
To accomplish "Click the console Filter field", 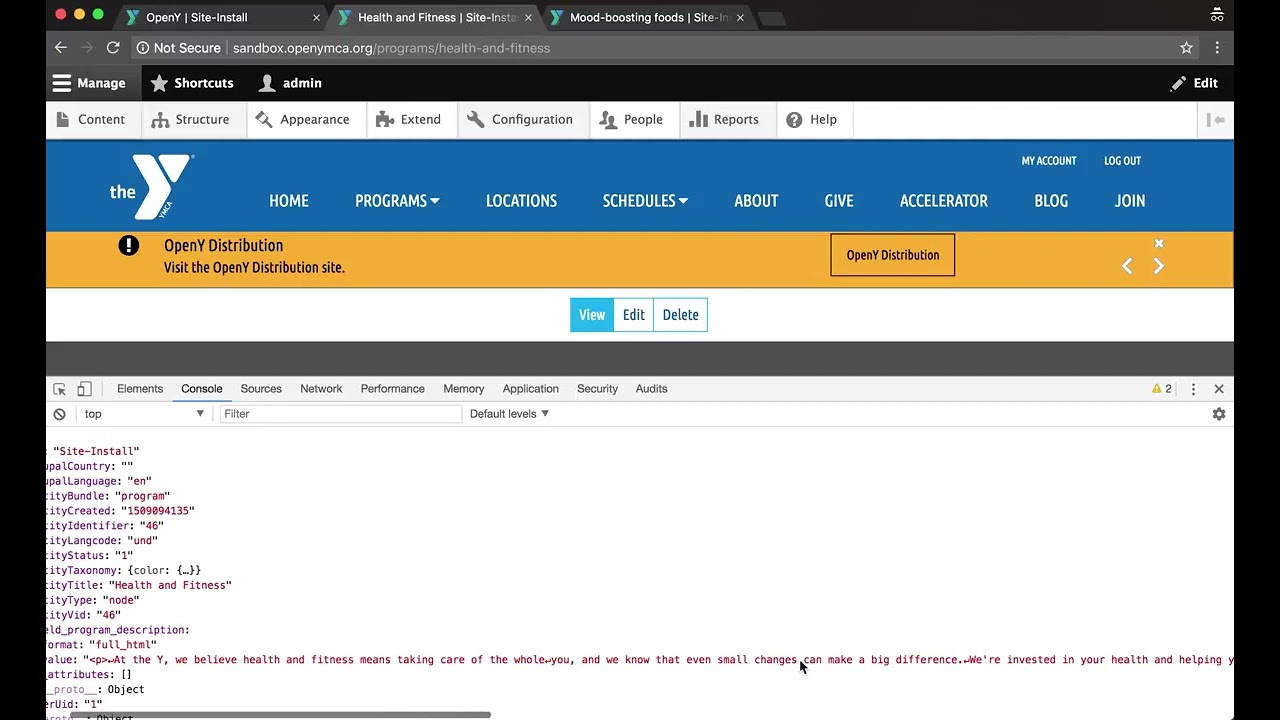I will pyautogui.click(x=340, y=414).
